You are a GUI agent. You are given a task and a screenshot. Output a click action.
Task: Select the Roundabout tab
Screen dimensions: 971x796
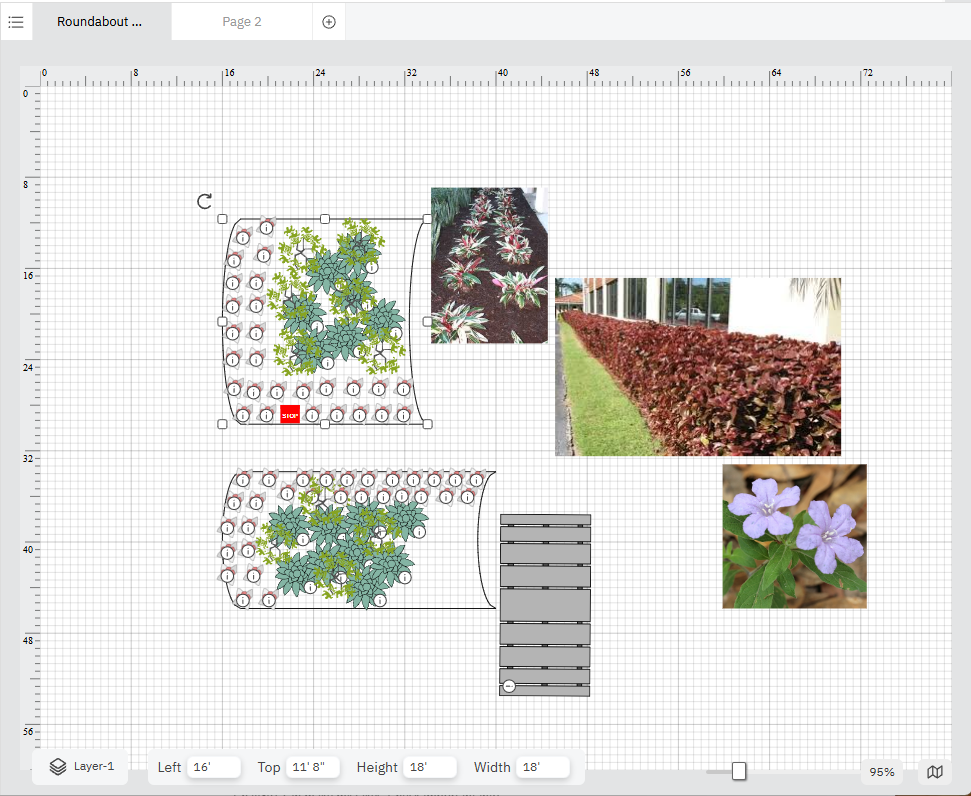click(x=100, y=21)
